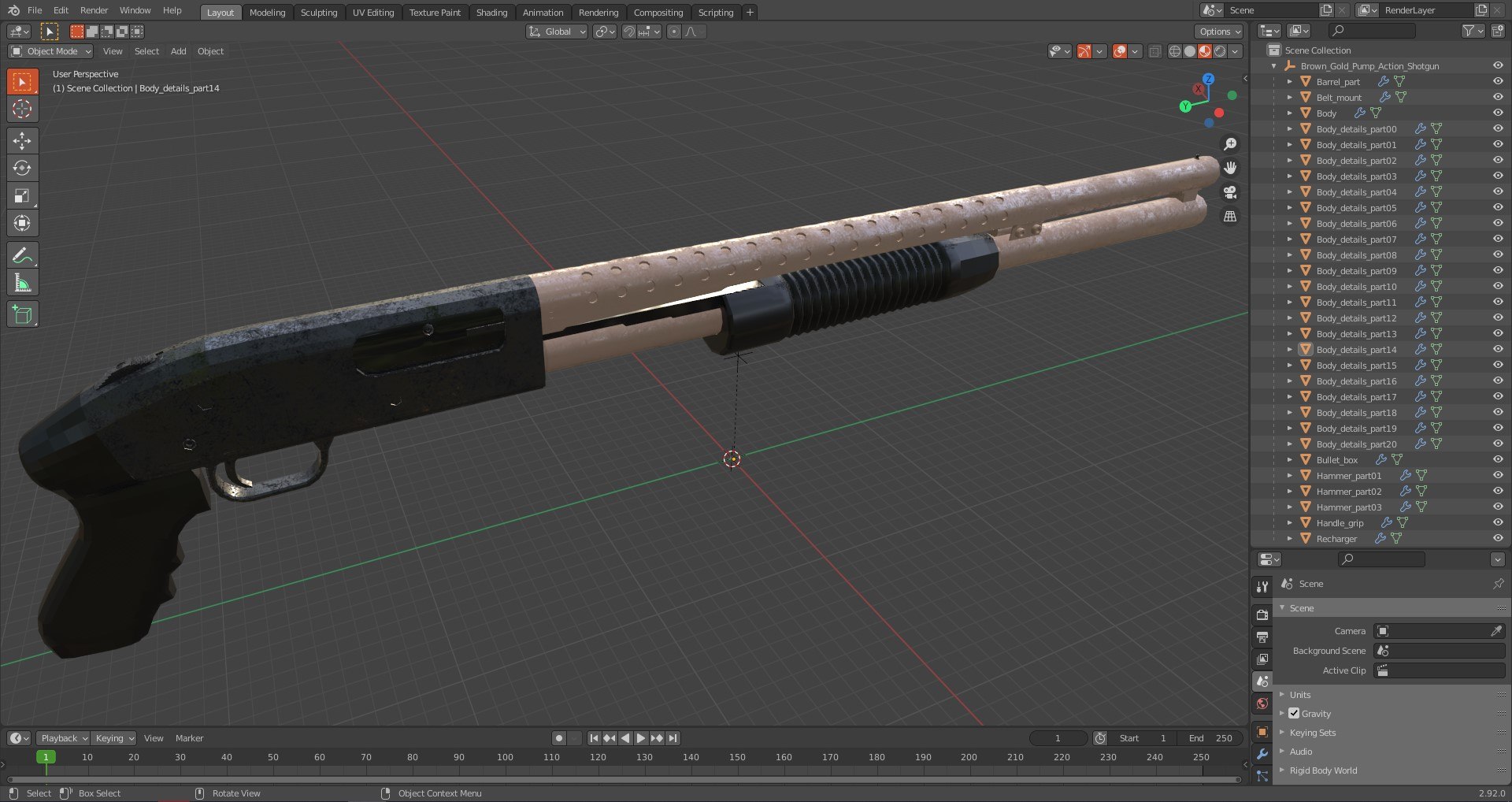The height and width of the screenshot is (802, 1512).
Task: Switch to UV Editing workspace tab
Action: pos(373,12)
